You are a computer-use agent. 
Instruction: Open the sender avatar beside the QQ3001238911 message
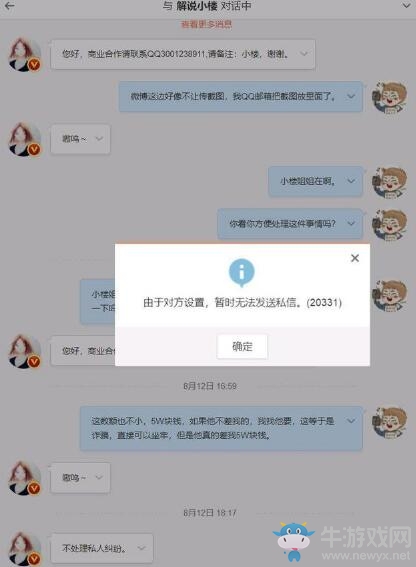point(25,55)
